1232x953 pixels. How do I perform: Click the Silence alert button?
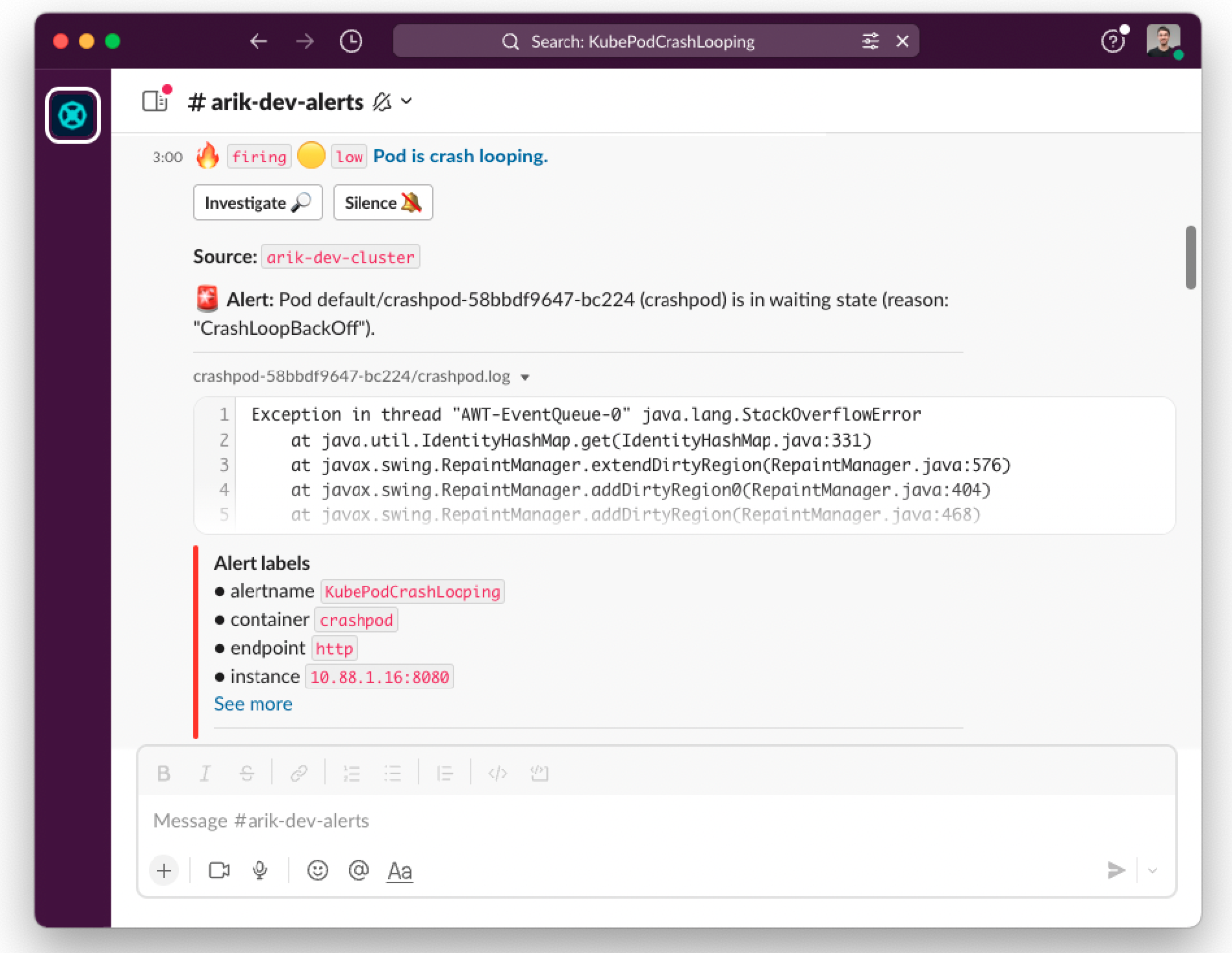point(382,203)
